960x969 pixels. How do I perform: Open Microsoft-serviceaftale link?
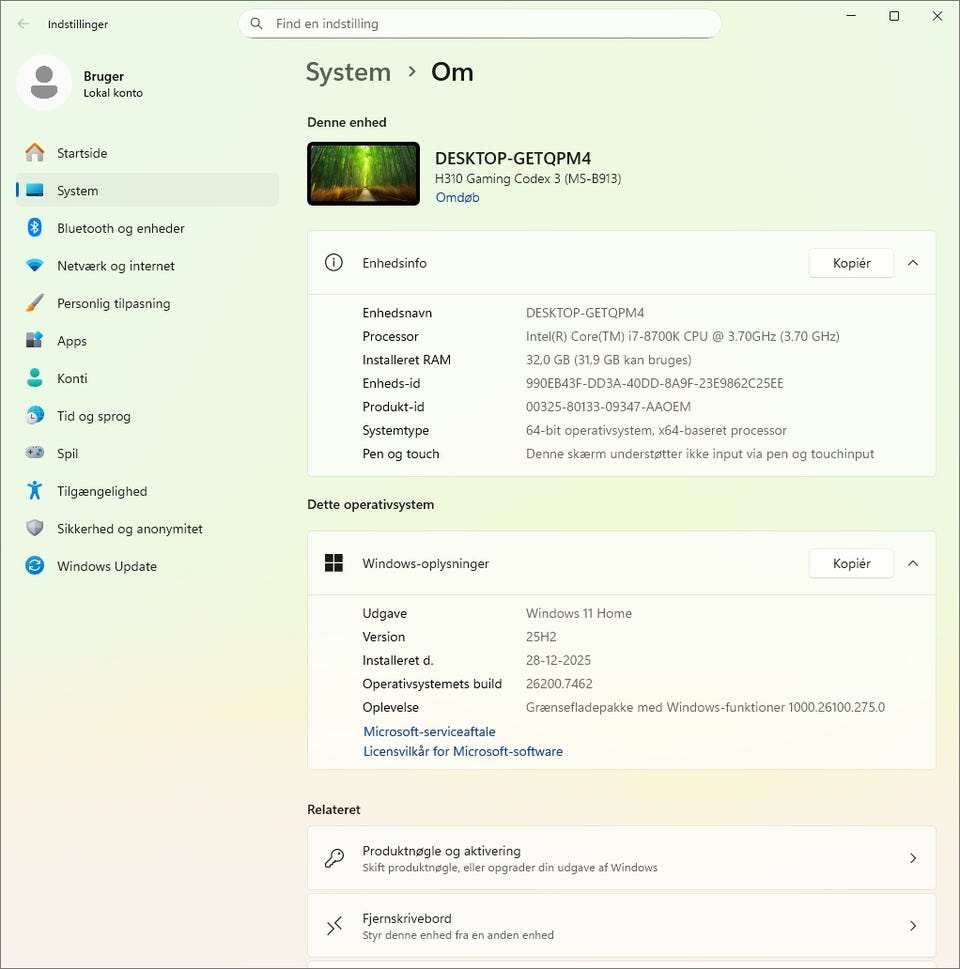[x=429, y=732]
